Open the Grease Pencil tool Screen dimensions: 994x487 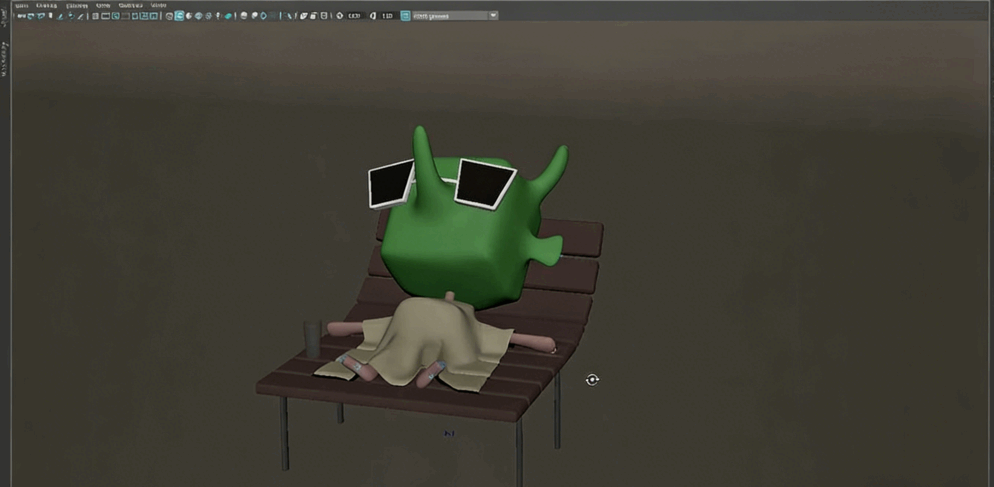click(x=80, y=16)
